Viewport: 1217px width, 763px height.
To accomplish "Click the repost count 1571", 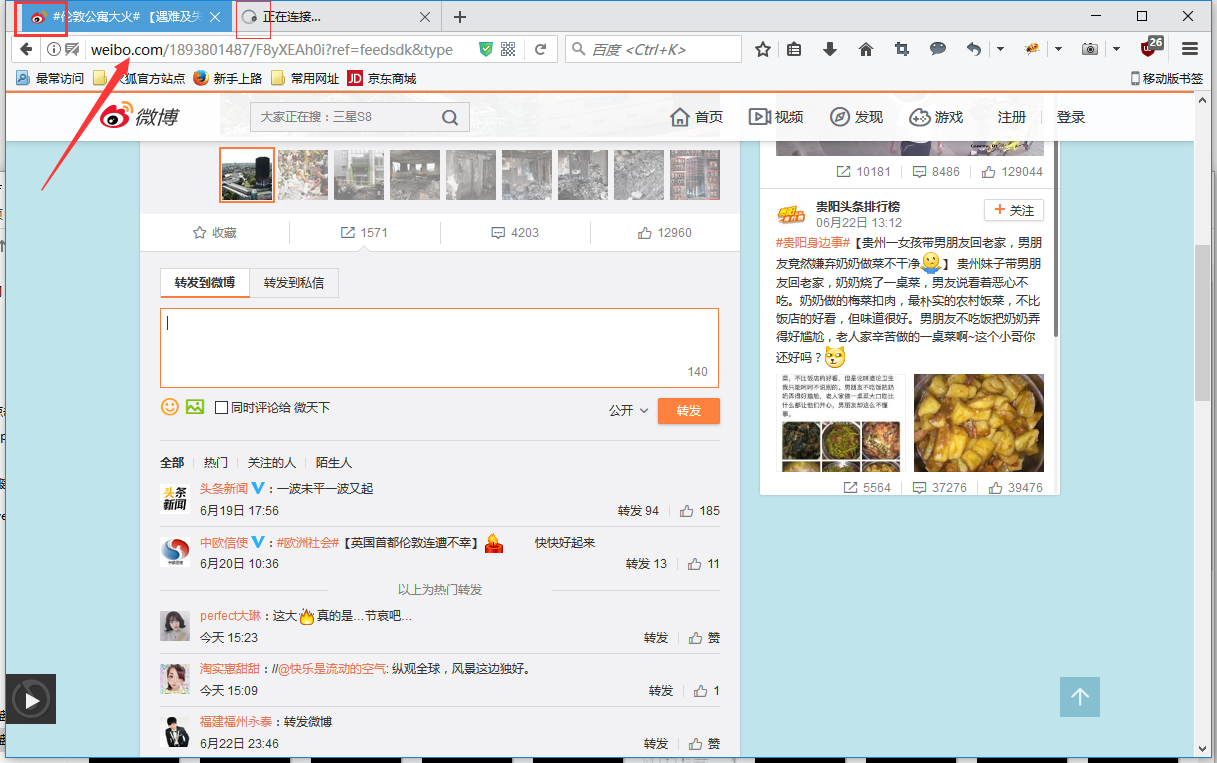I will click(365, 233).
